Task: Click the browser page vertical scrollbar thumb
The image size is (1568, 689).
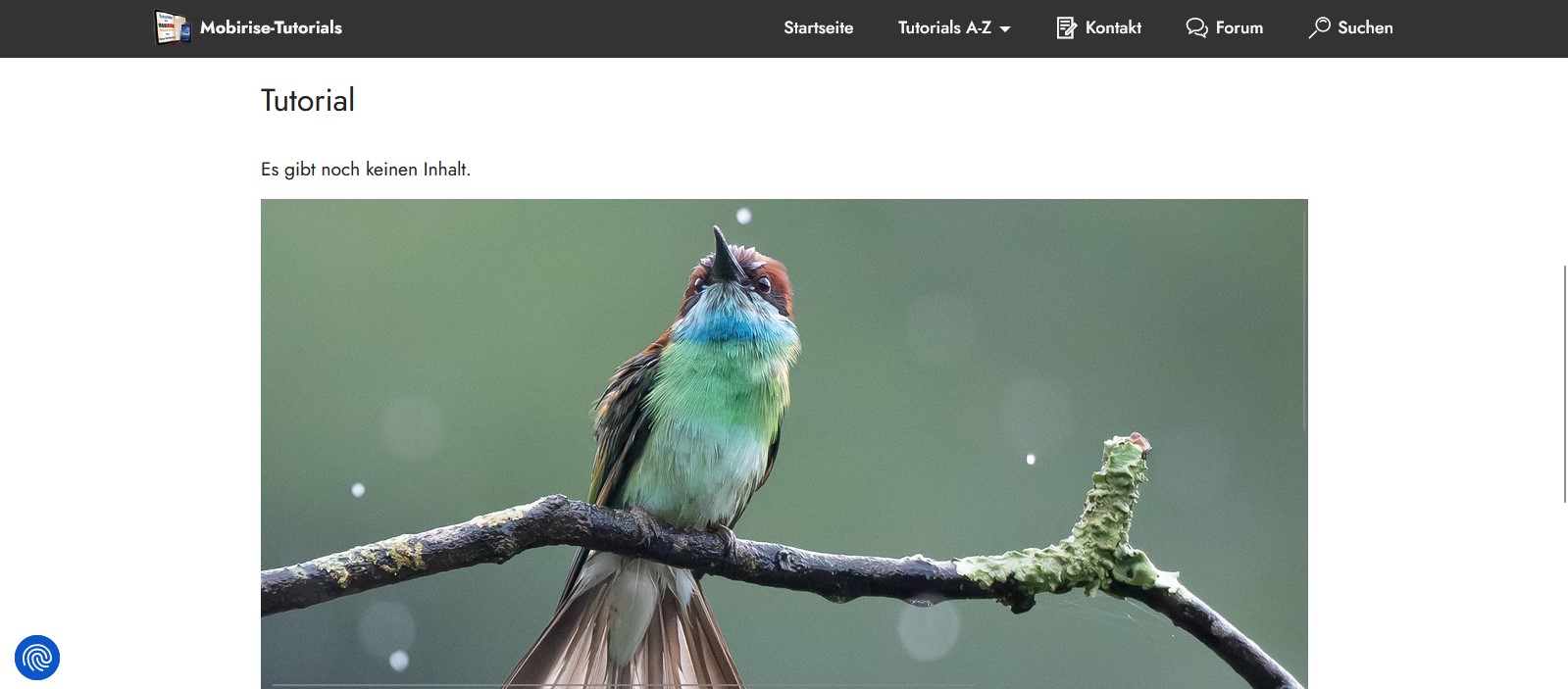Action: 1564,384
